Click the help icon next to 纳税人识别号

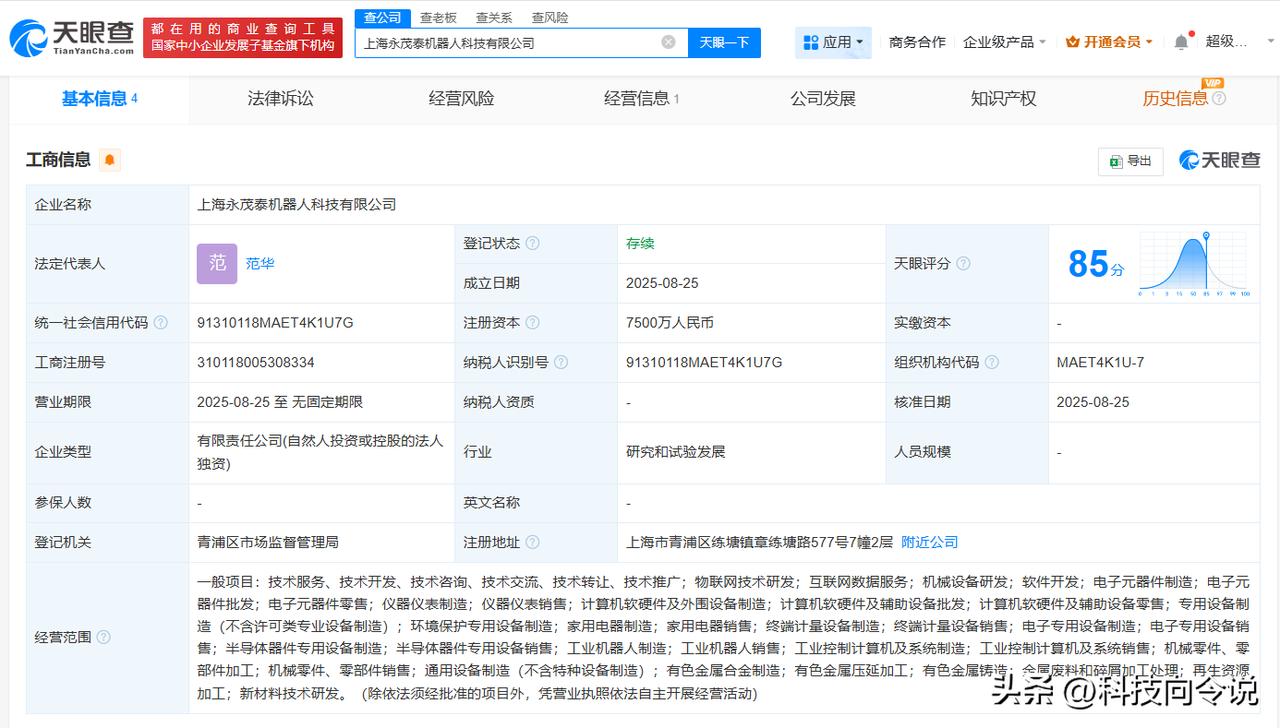561,362
